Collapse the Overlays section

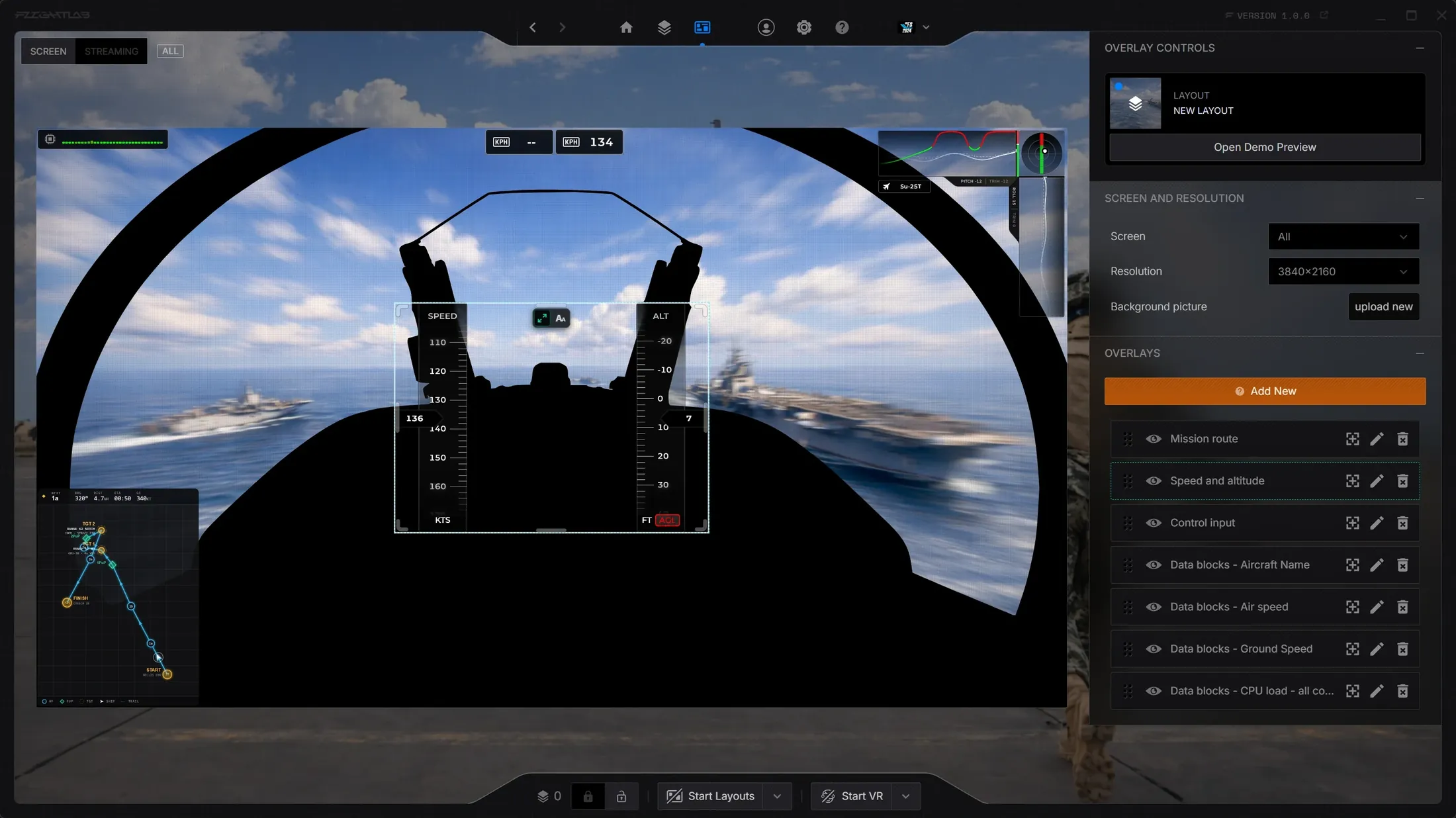click(1420, 353)
